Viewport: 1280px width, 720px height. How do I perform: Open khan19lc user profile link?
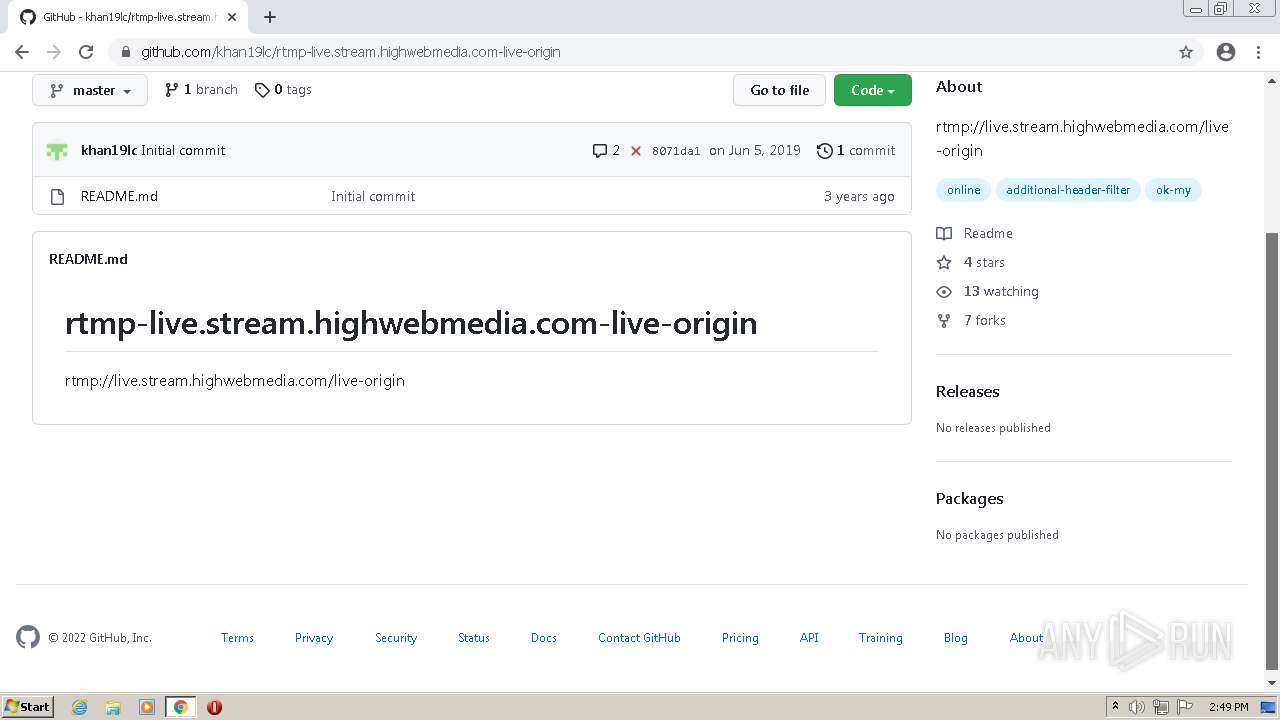pos(108,150)
